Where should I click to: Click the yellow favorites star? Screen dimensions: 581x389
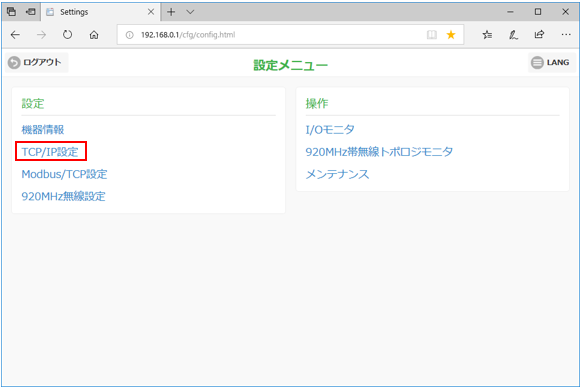[x=451, y=35]
